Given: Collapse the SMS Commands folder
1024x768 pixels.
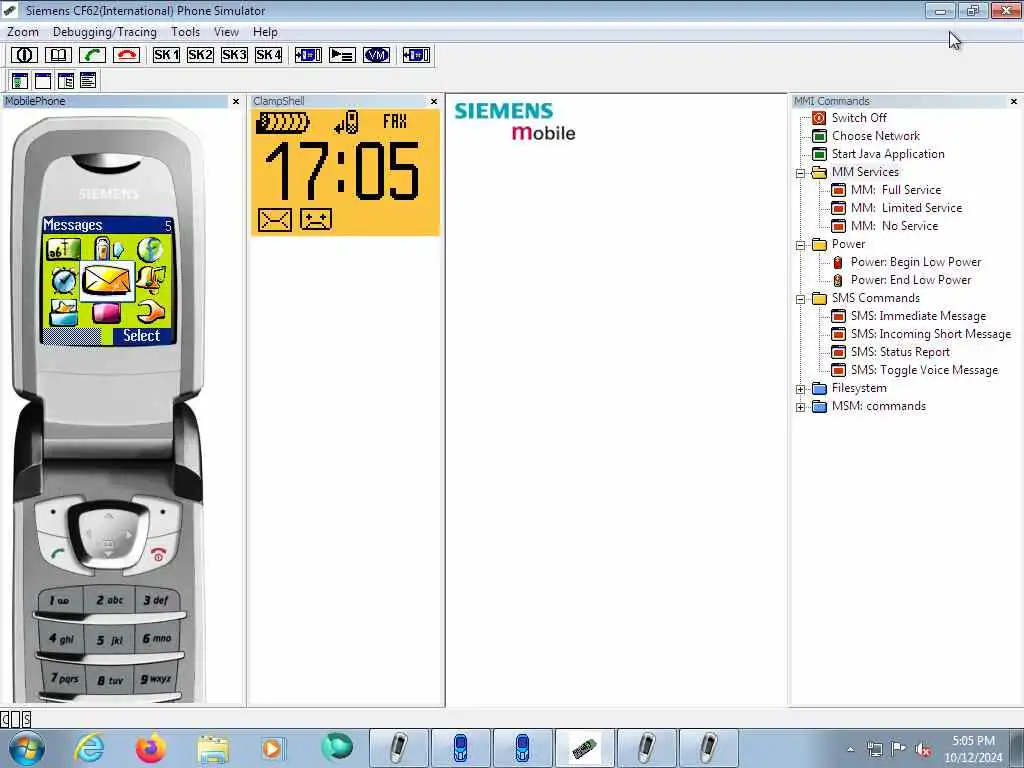Looking at the screenshot, I should click(x=800, y=299).
